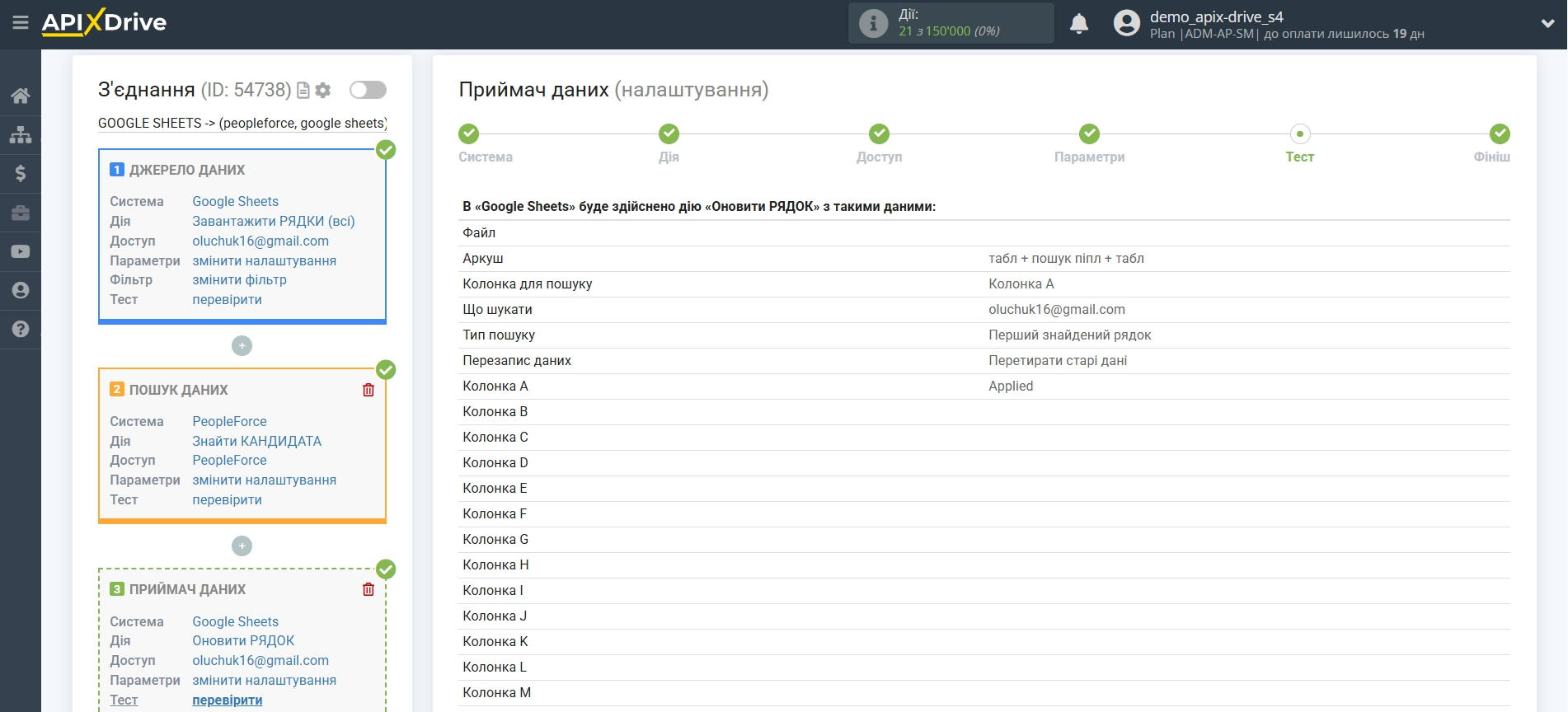
Task: Click receiver змінити налаштування link
Action: [x=264, y=680]
